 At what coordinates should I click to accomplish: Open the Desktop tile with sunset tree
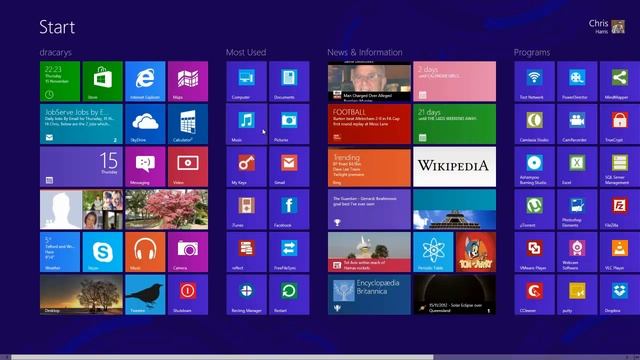[81, 295]
